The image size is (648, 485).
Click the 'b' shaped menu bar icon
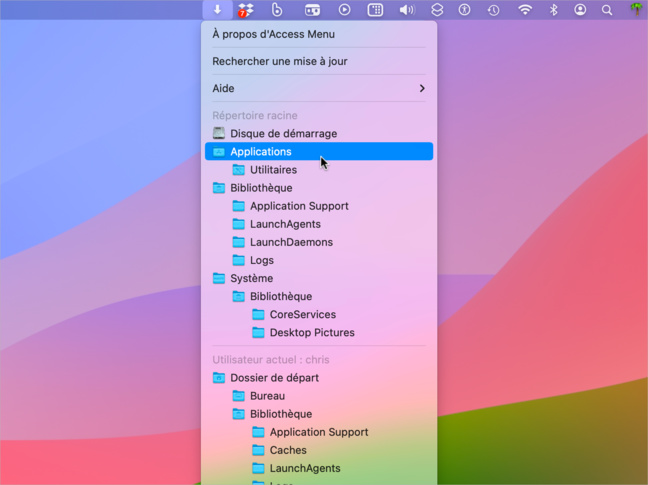coord(277,10)
